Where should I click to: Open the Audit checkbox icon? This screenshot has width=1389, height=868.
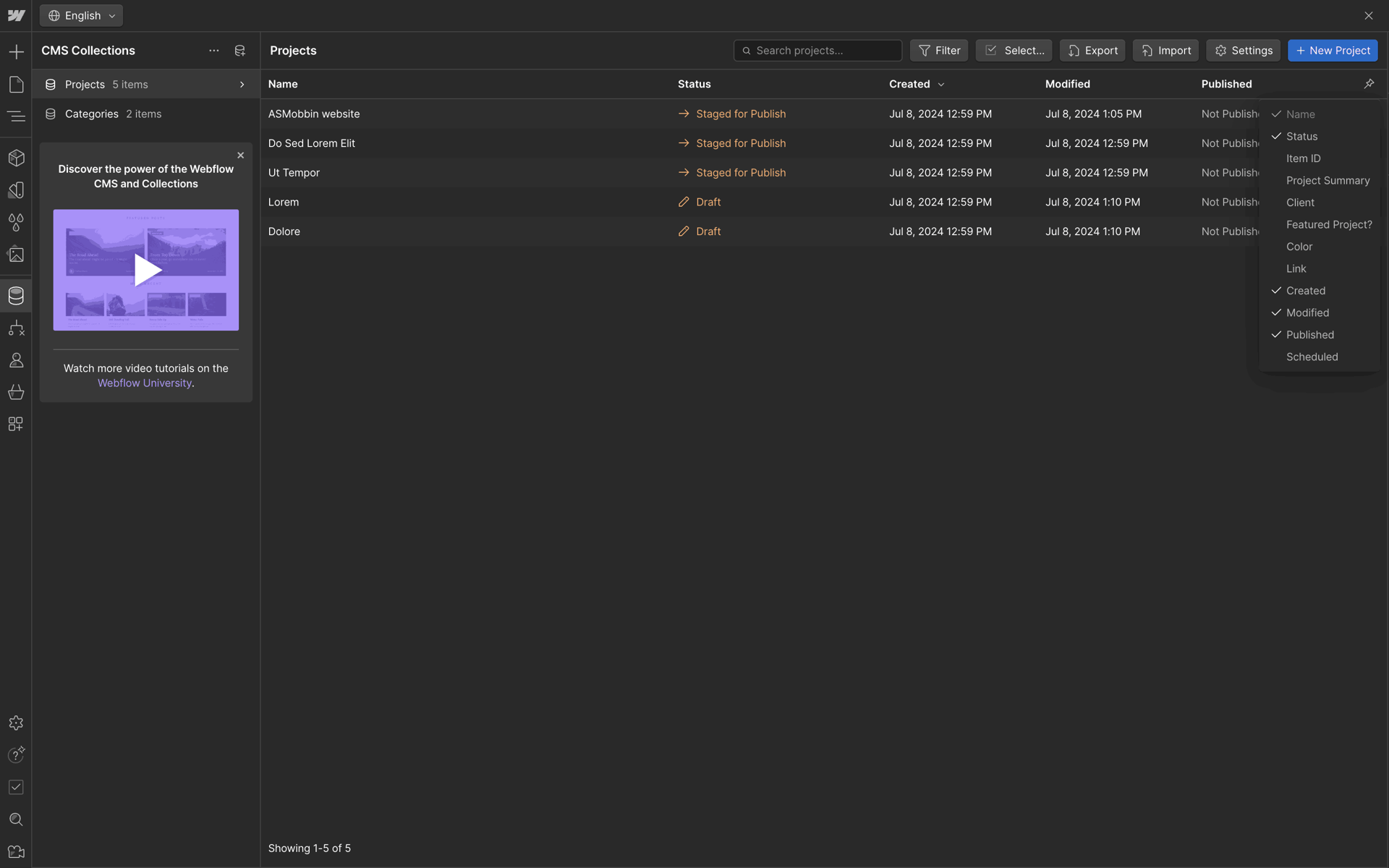click(16, 787)
